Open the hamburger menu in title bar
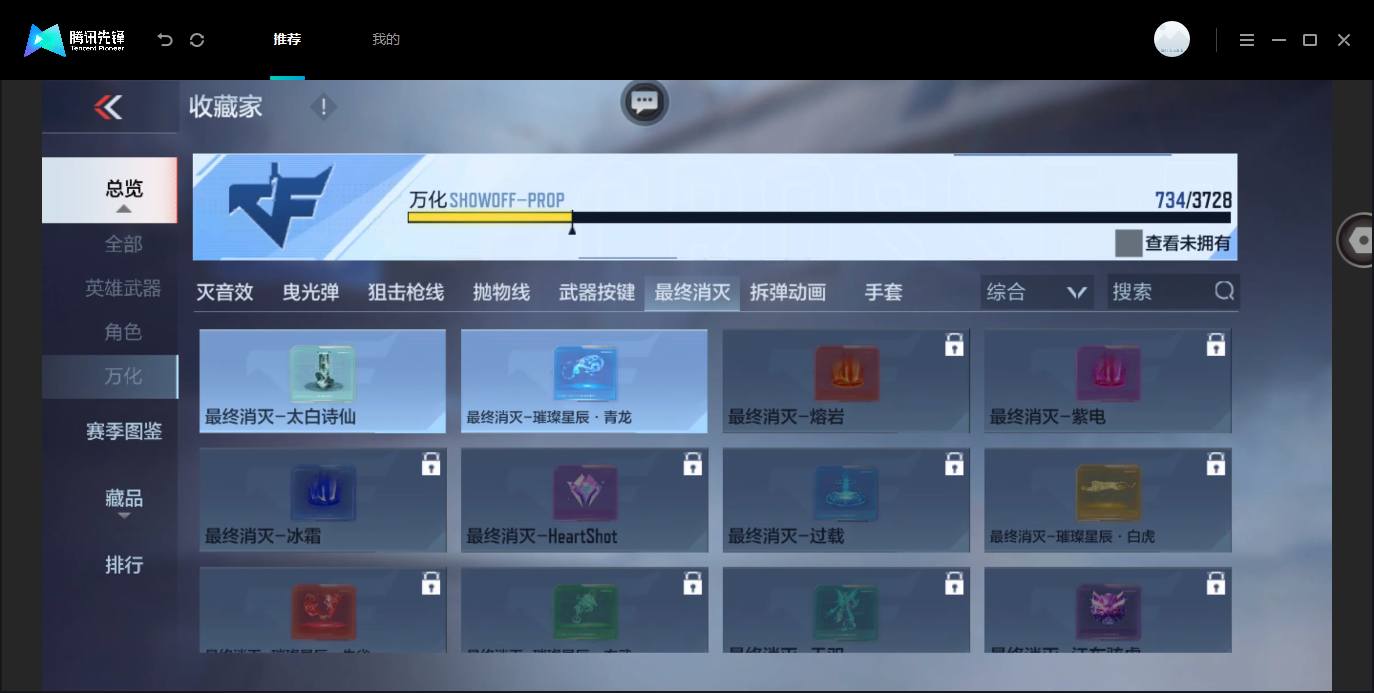Image resolution: width=1374 pixels, height=693 pixels. [x=1246, y=40]
